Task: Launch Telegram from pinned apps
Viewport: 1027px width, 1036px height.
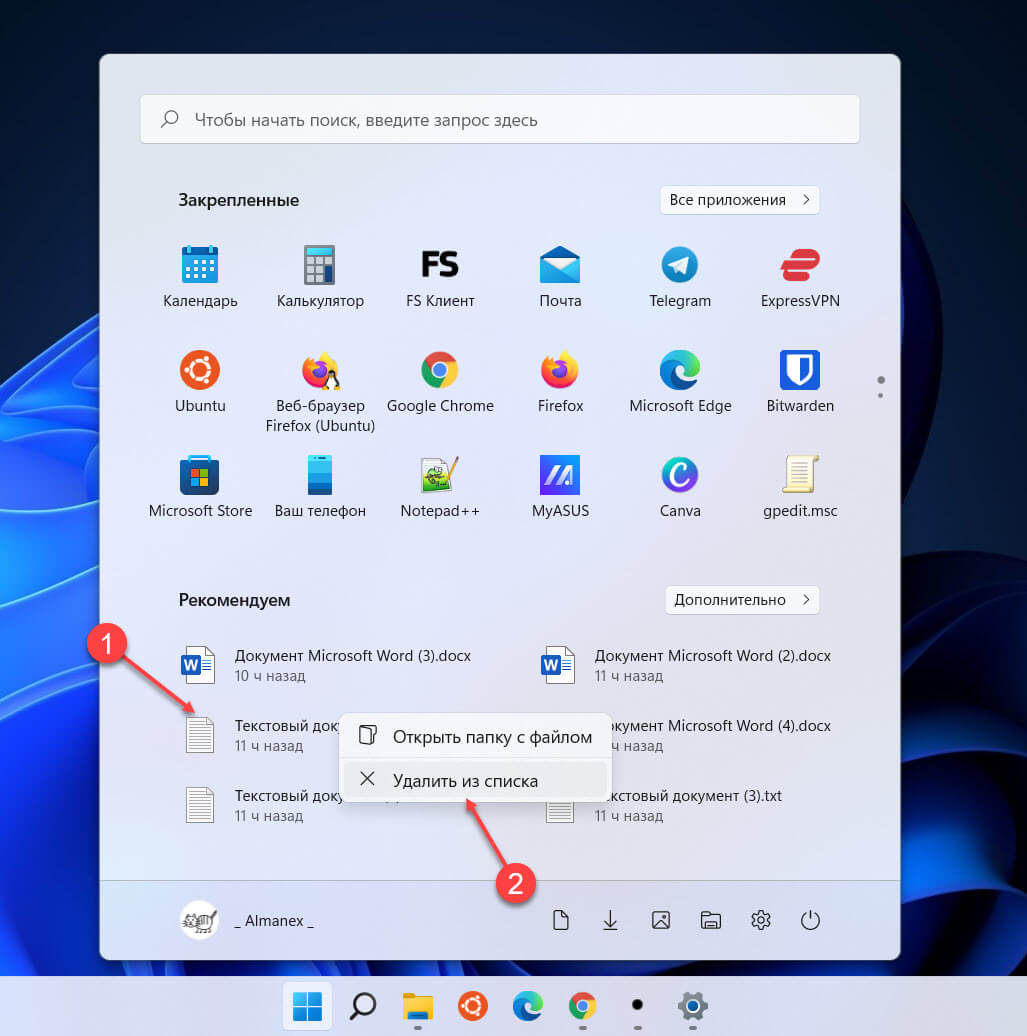Action: pos(680,277)
